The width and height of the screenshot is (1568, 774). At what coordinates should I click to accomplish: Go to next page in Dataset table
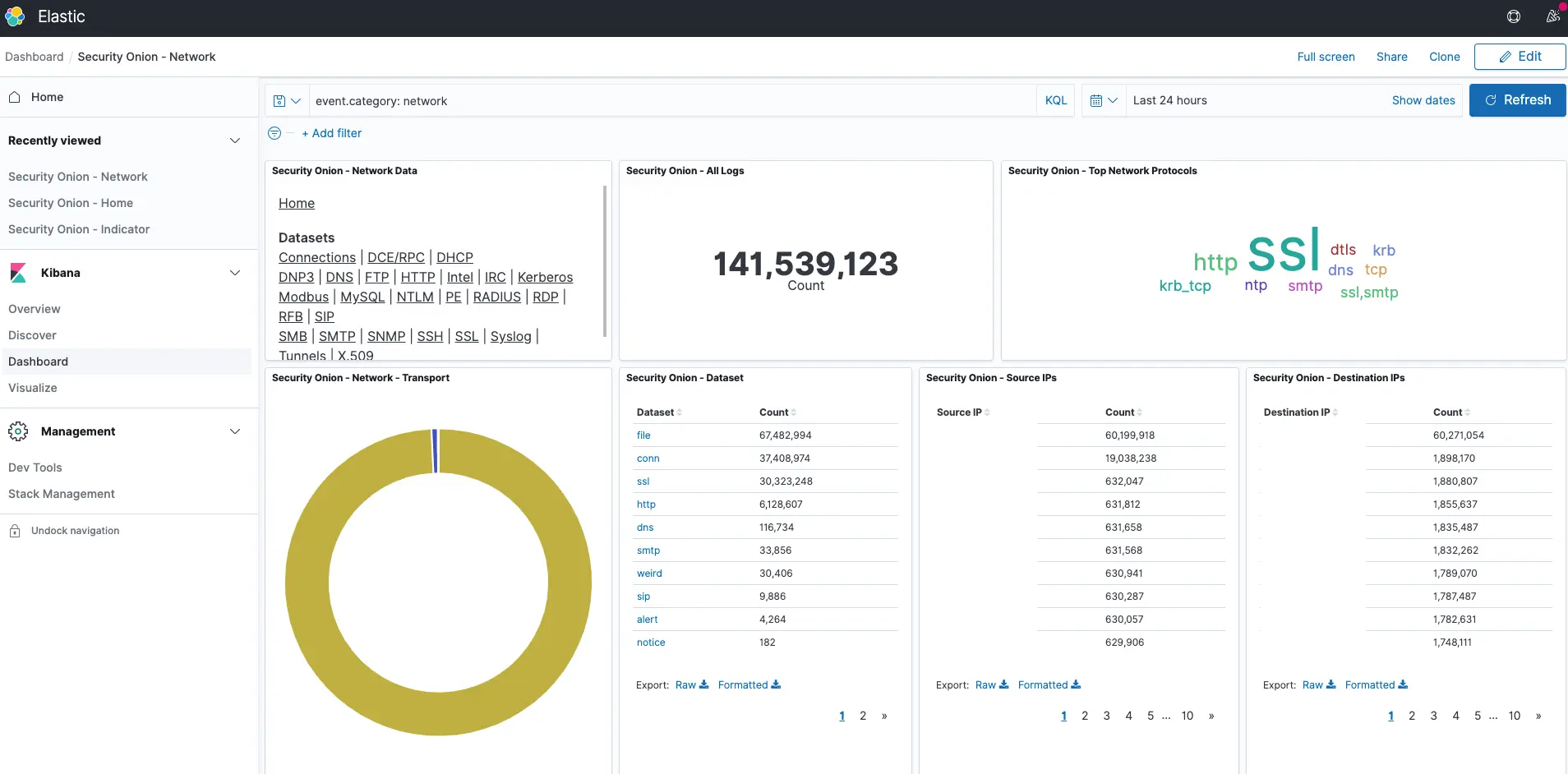[x=884, y=716]
